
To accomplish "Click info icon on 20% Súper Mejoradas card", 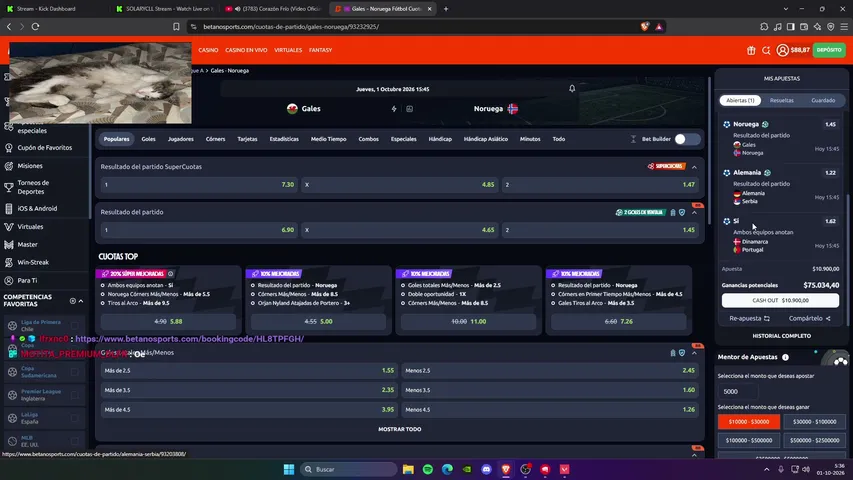I will pyautogui.click(x=171, y=274).
